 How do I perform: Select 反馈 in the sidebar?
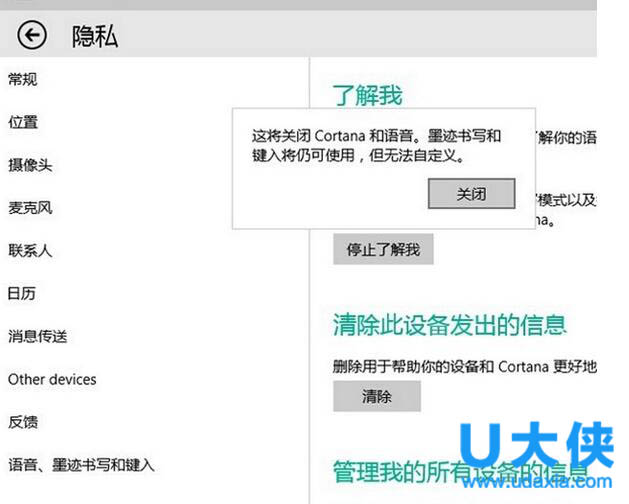(22, 422)
